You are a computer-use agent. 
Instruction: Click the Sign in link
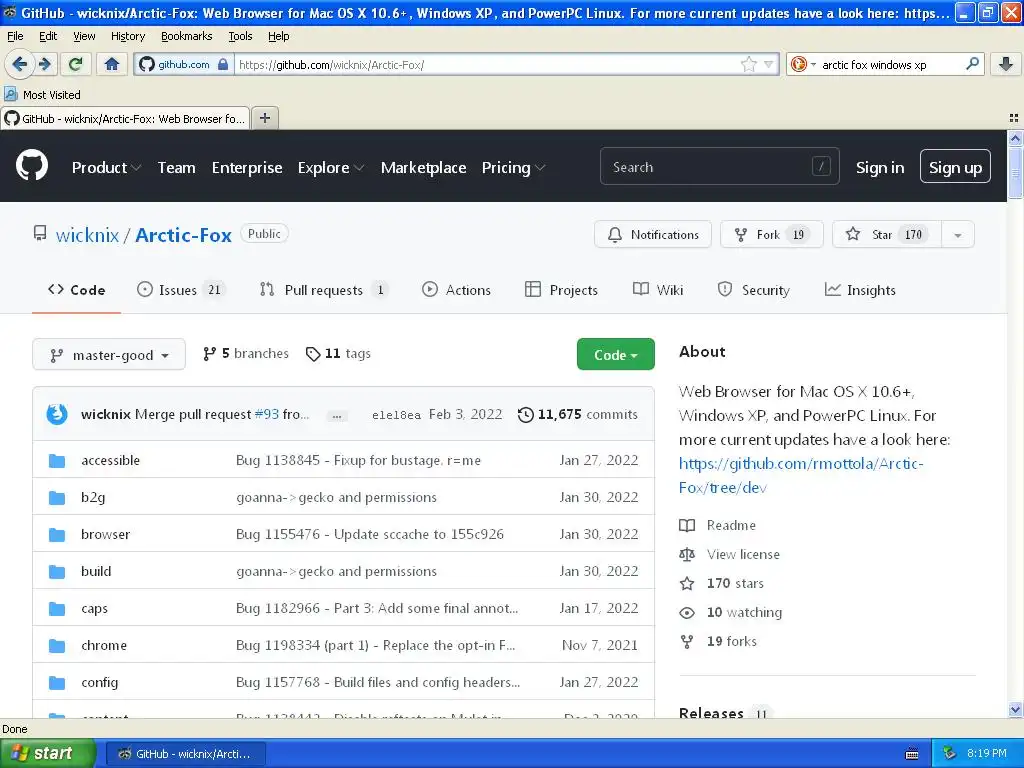point(880,168)
